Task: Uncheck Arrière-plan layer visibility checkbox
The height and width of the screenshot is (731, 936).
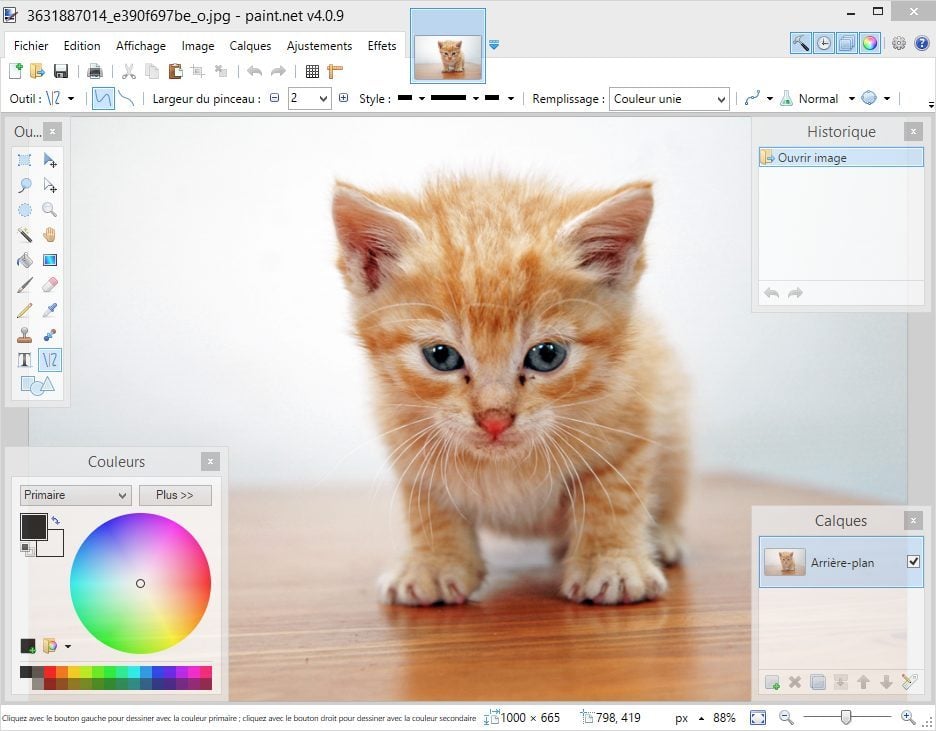Action: (x=913, y=562)
